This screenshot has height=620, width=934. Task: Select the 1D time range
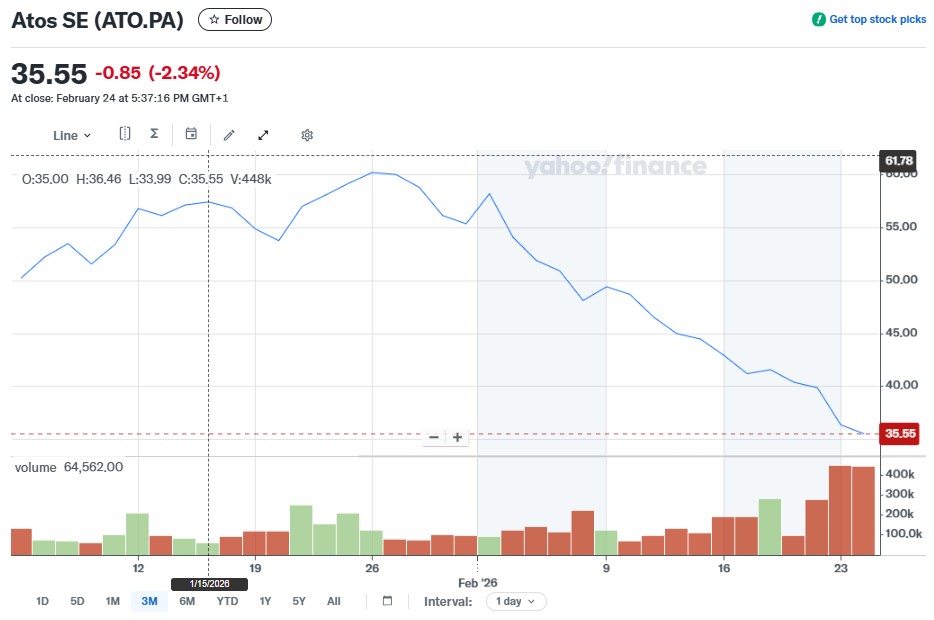coord(42,601)
